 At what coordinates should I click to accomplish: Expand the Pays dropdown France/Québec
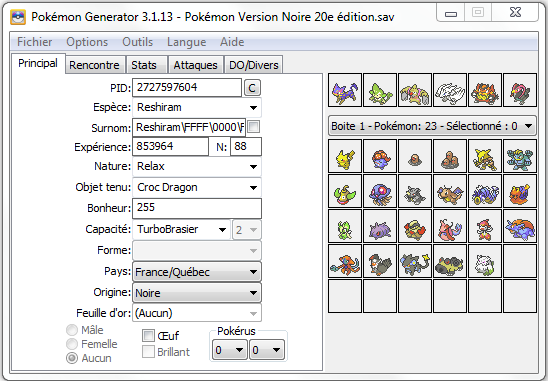pyautogui.click(x=197, y=272)
